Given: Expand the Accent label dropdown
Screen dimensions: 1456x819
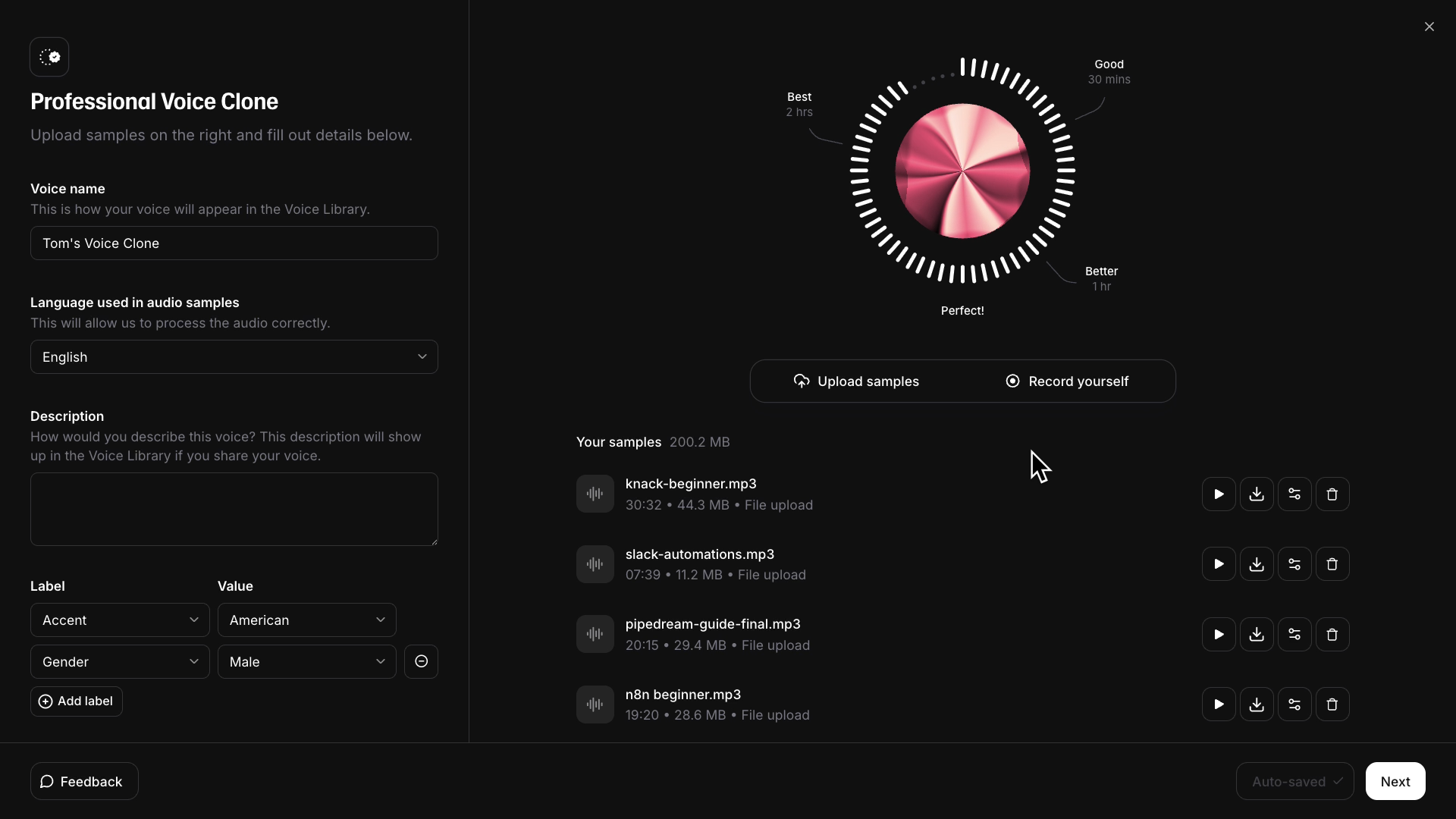Looking at the screenshot, I should (x=120, y=620).
